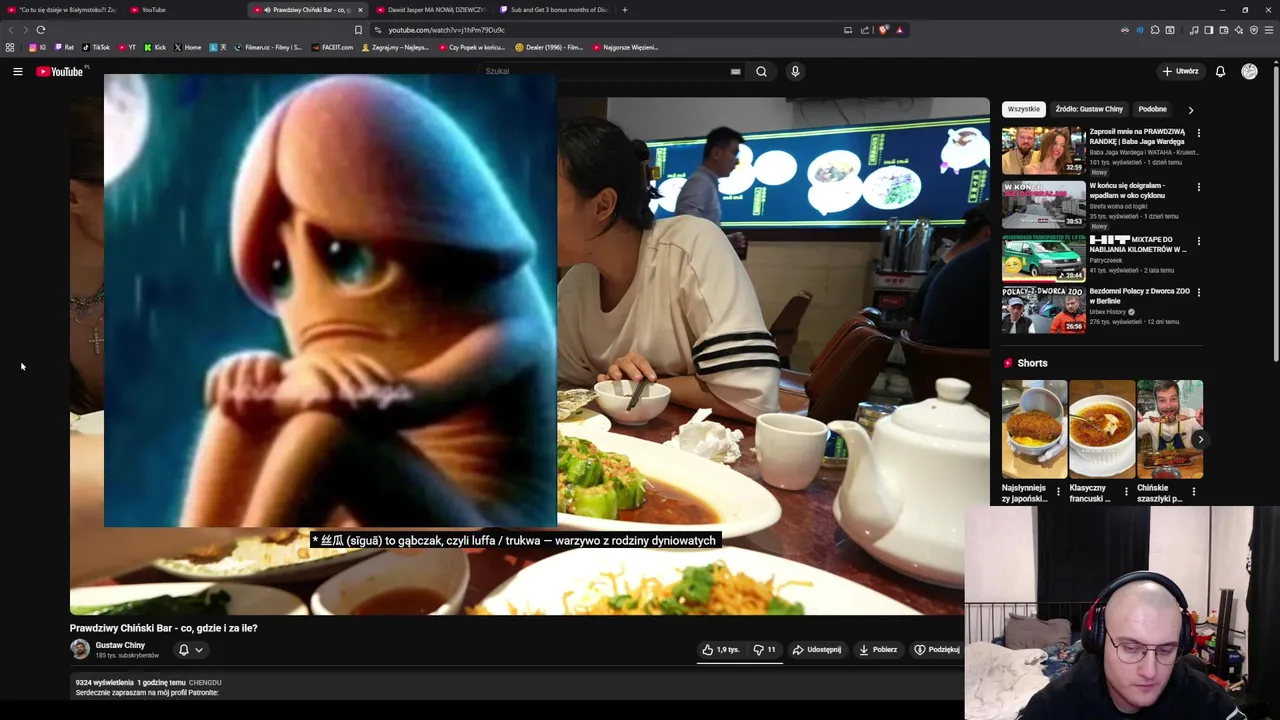1280x720 pixels.
Task: Open the on-screen keyboard icon in search box
Action: (735, 71)
